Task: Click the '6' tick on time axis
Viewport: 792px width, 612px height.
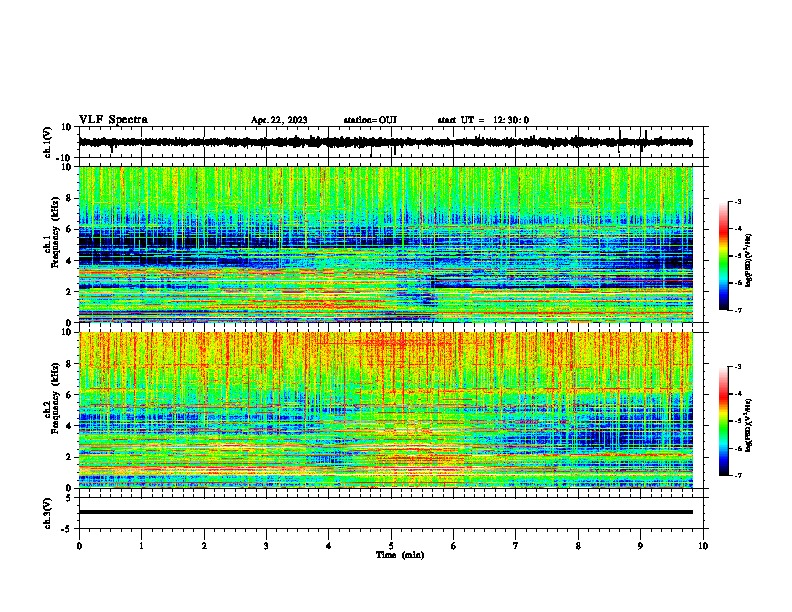Action: point(454,546)
